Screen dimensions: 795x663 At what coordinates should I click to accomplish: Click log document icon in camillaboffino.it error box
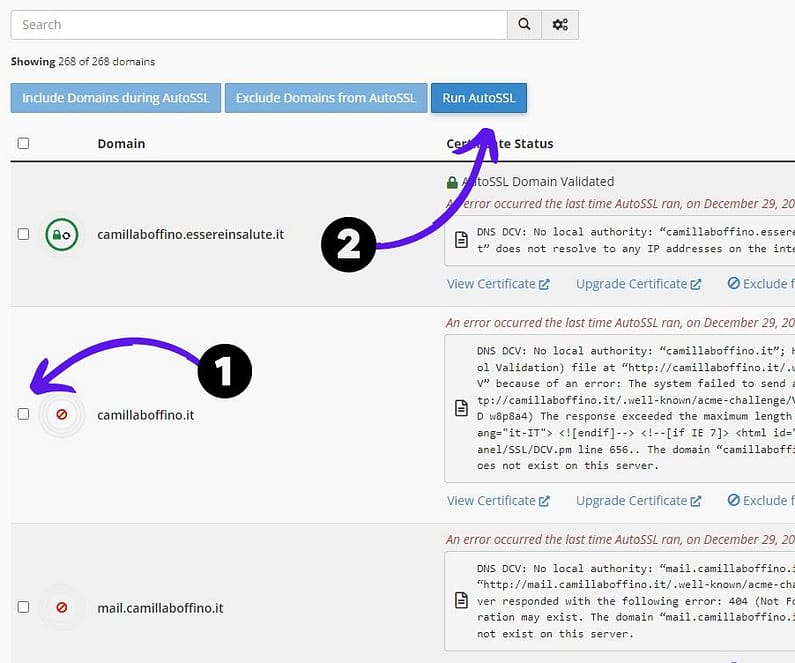[x=461, y=408]
